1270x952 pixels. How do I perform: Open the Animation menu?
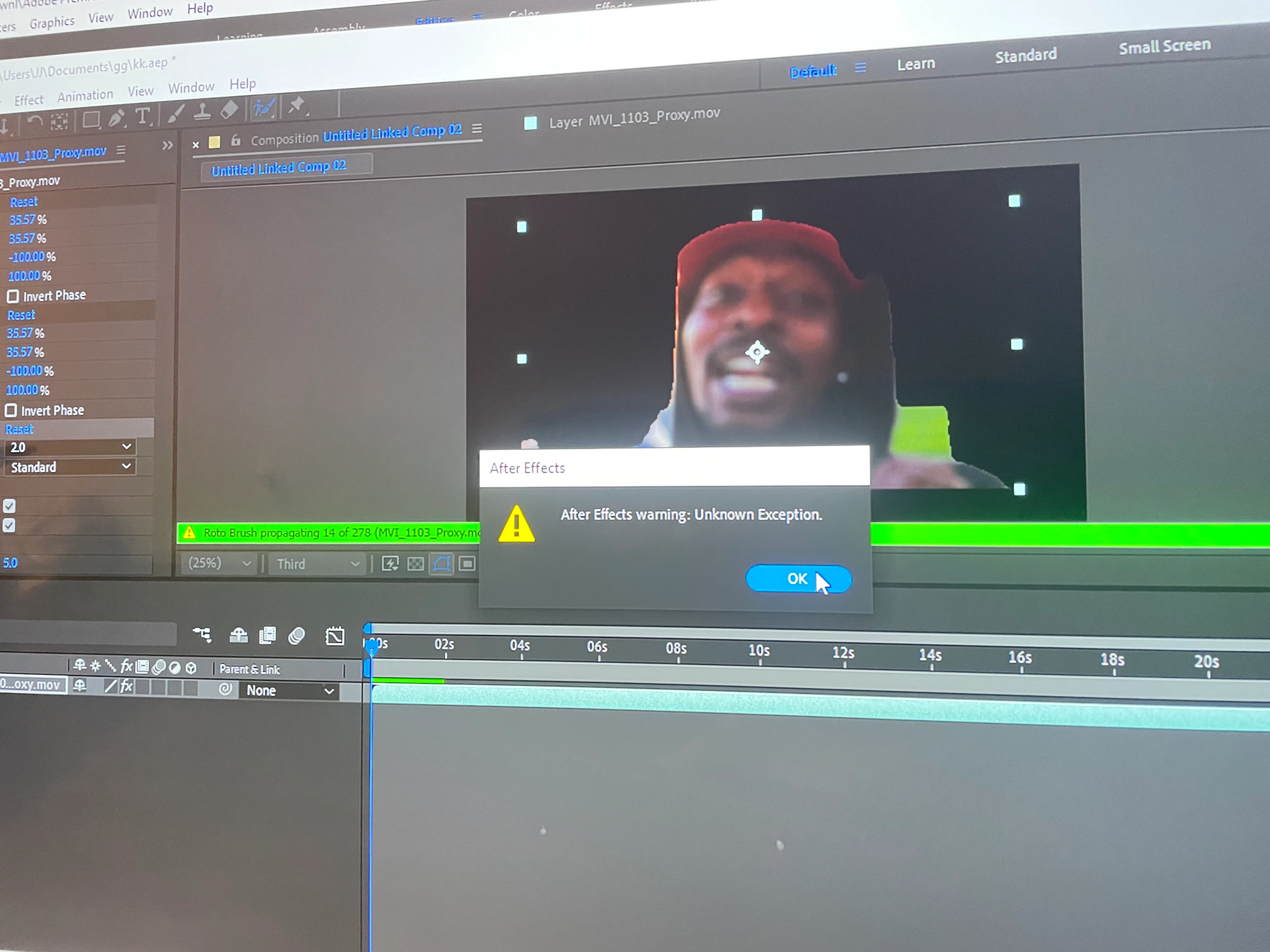[x=85, y=95]
